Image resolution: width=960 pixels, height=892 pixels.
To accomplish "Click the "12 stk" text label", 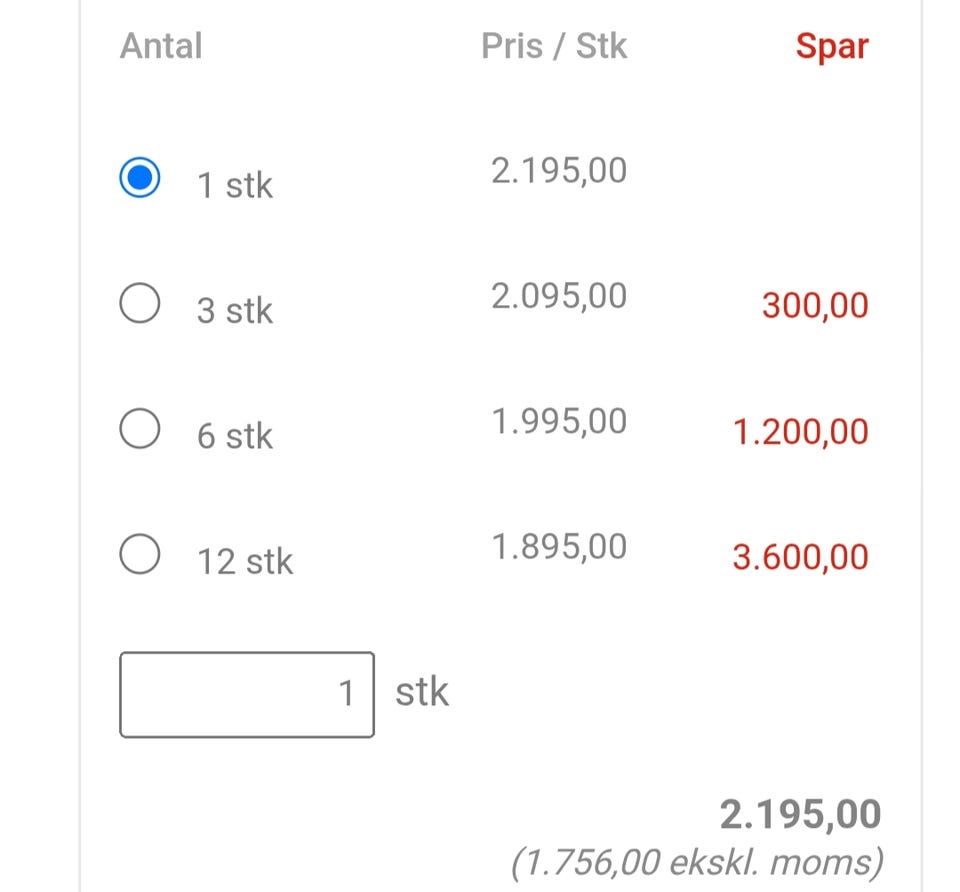I will [x=244, y=561].
